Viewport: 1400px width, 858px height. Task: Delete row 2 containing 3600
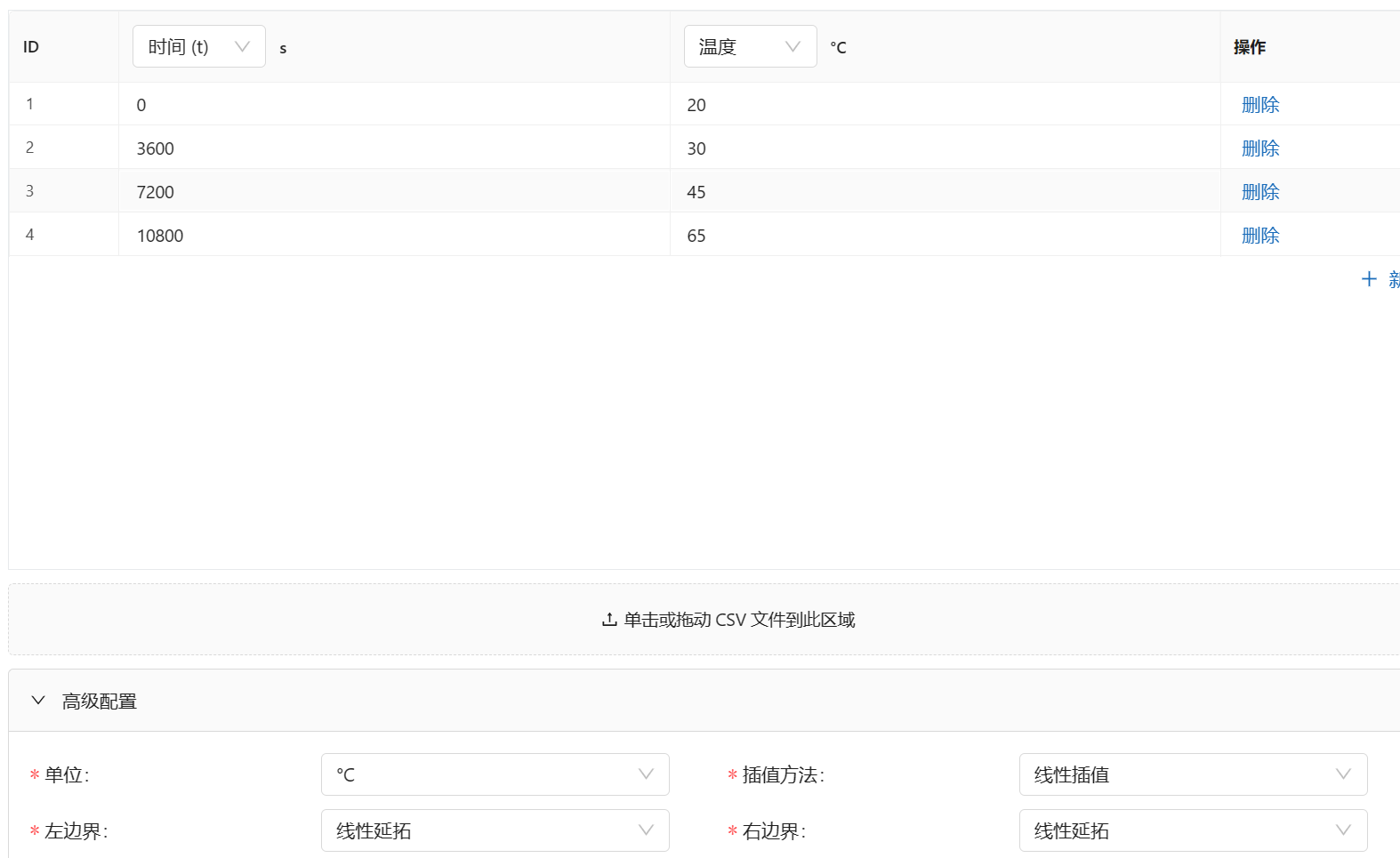click(x=1260, y=148)
